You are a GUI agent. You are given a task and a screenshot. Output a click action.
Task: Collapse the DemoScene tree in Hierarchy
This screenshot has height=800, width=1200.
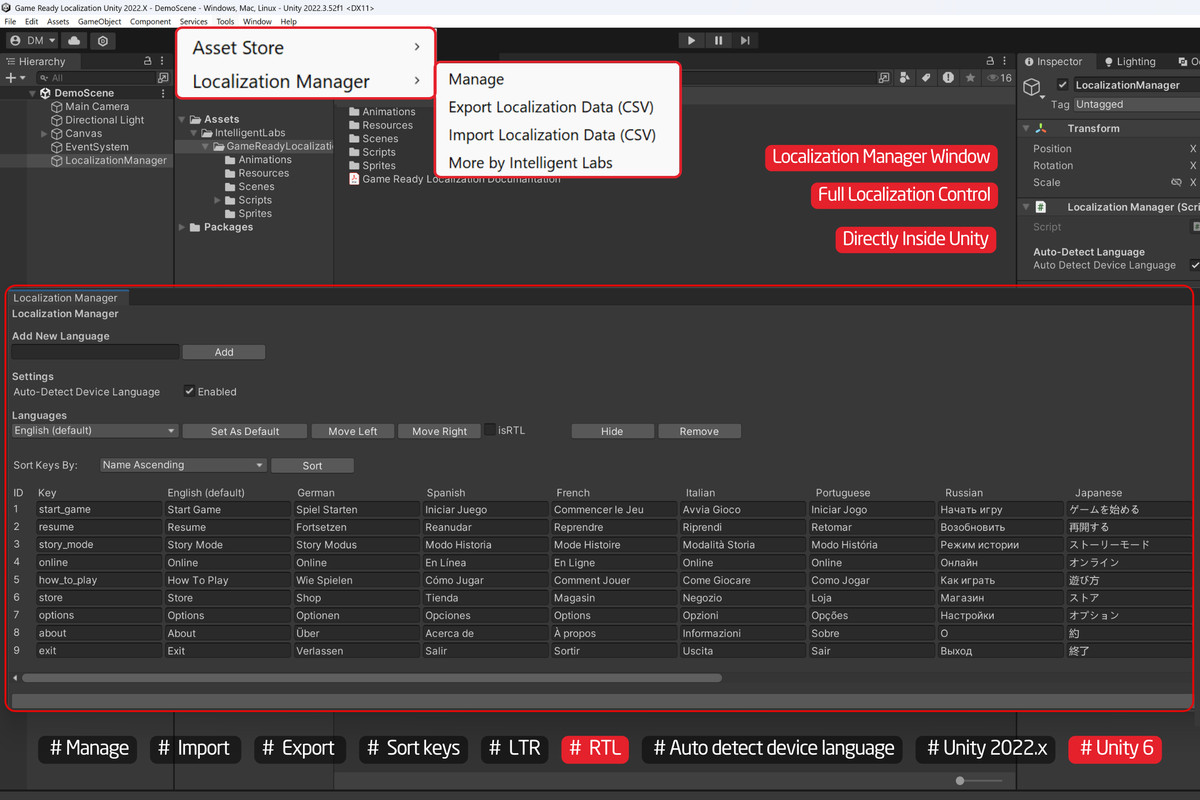(31, 93)
